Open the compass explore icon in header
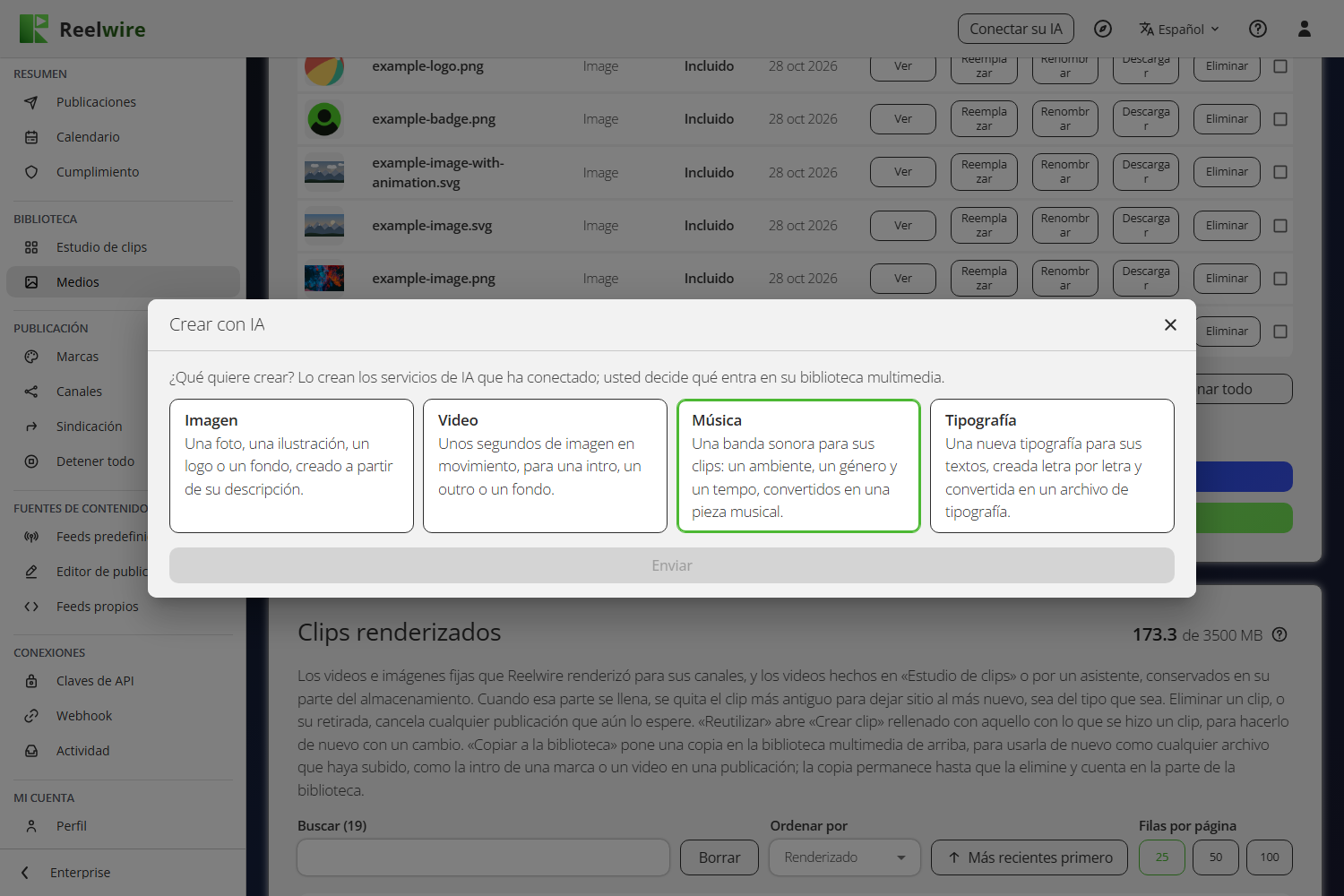 (x=1103, y=29)
